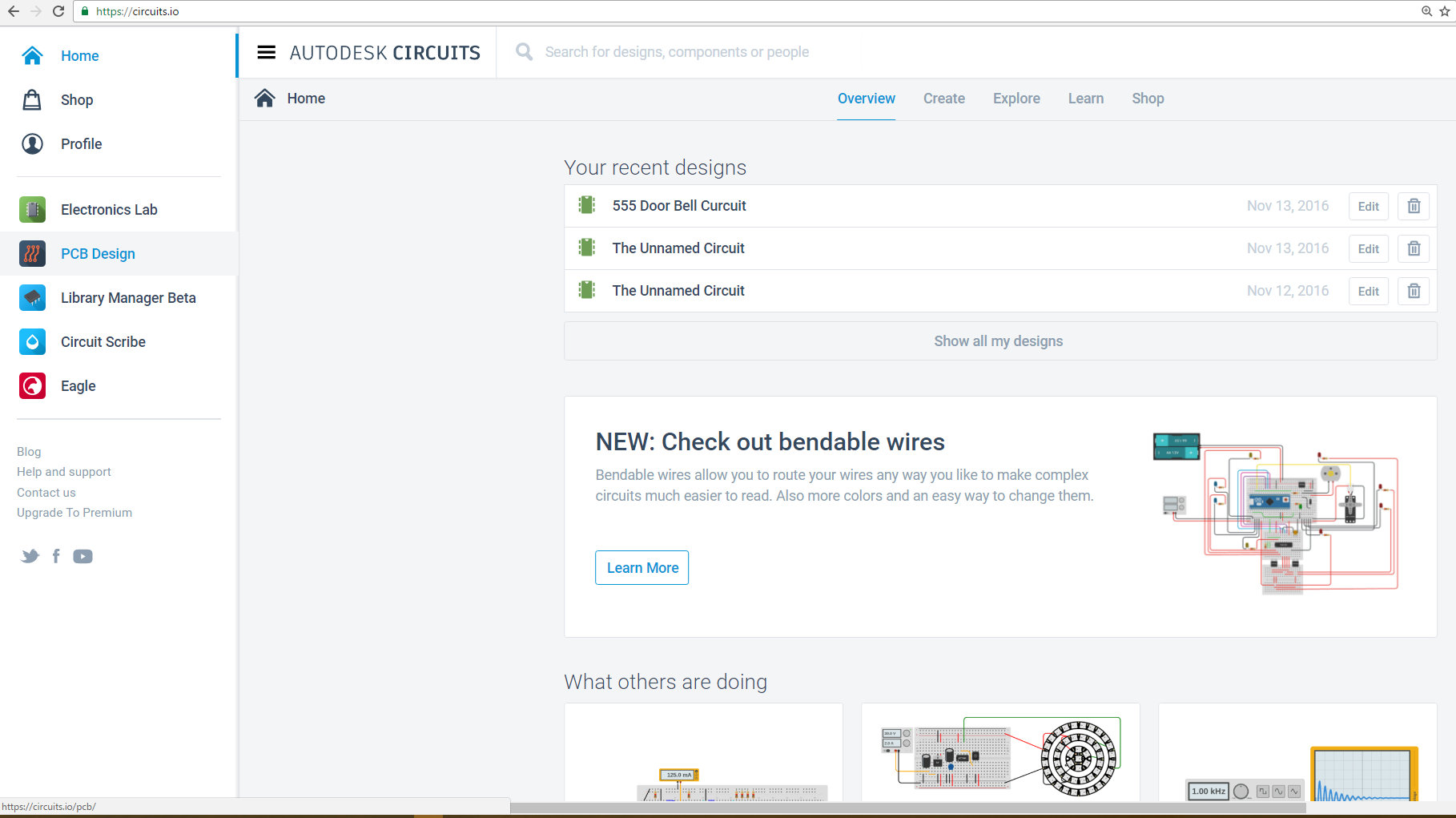
Task: Select Circuit Scribe label in sidebar
Action: [103, 342]
